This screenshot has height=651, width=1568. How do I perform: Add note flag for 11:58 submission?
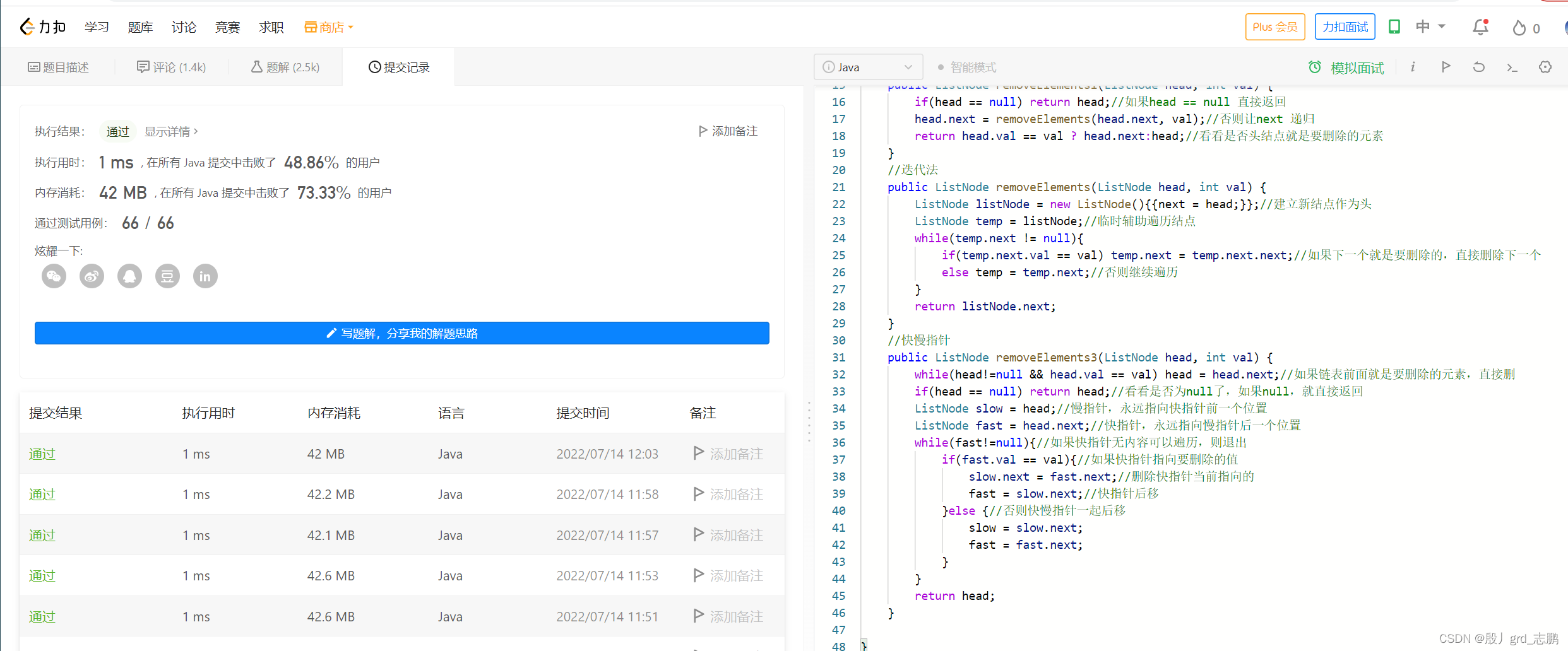pos(698,493)
